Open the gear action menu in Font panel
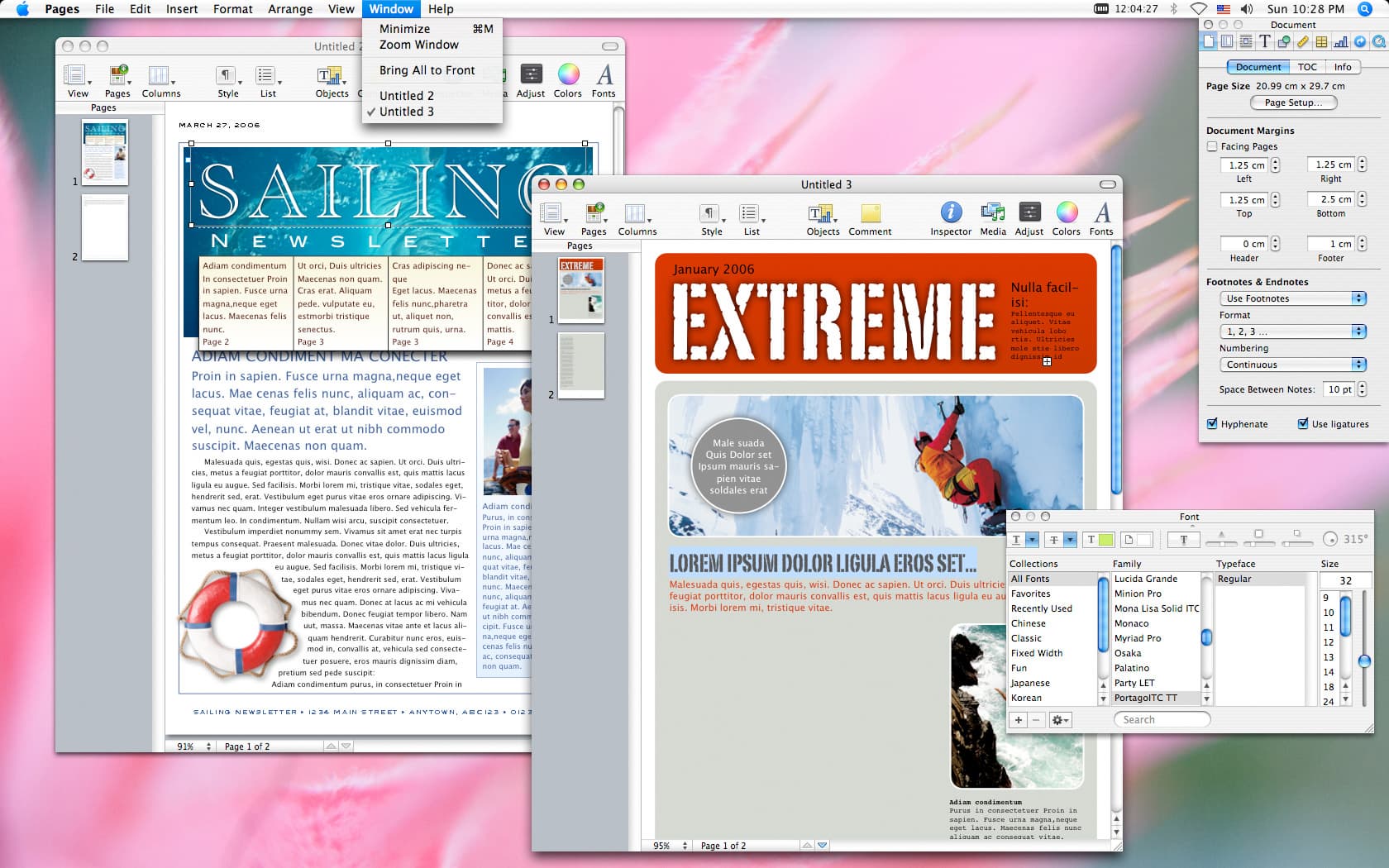This screenshot has width=1389, height=868. (x=1060, y=720)
